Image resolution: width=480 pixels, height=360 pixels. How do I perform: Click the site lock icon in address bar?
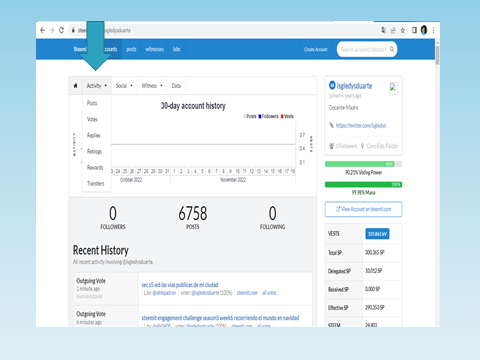click(73, 30)
